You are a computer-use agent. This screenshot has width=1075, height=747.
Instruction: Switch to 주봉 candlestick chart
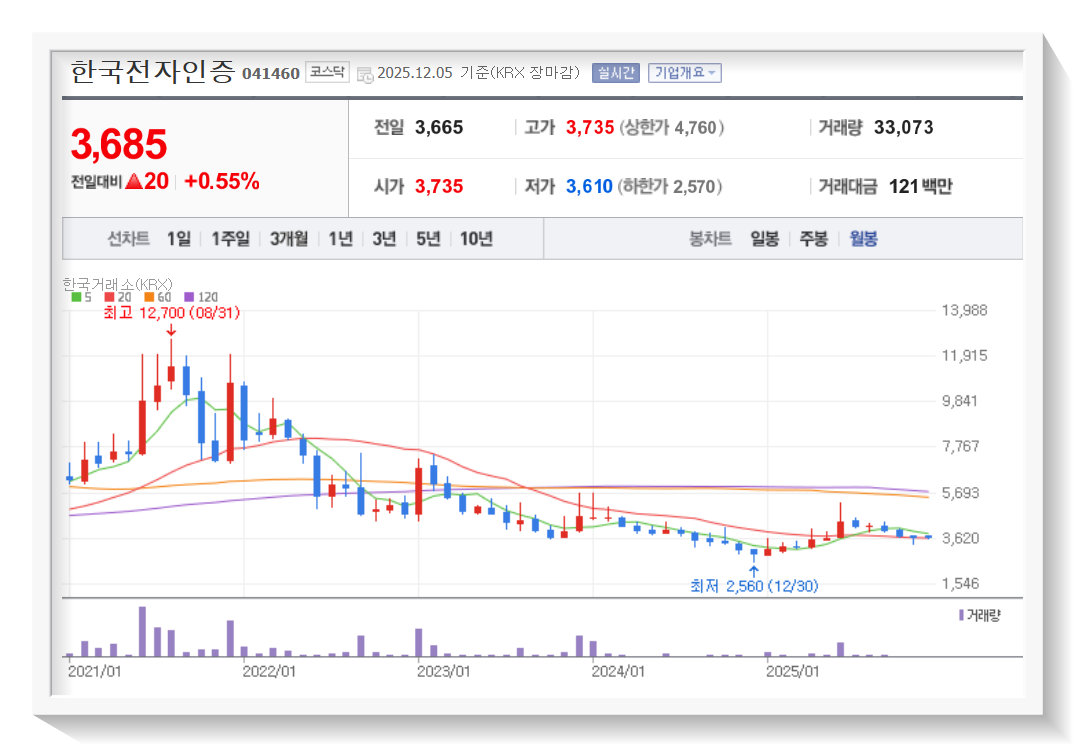(814, 238)
